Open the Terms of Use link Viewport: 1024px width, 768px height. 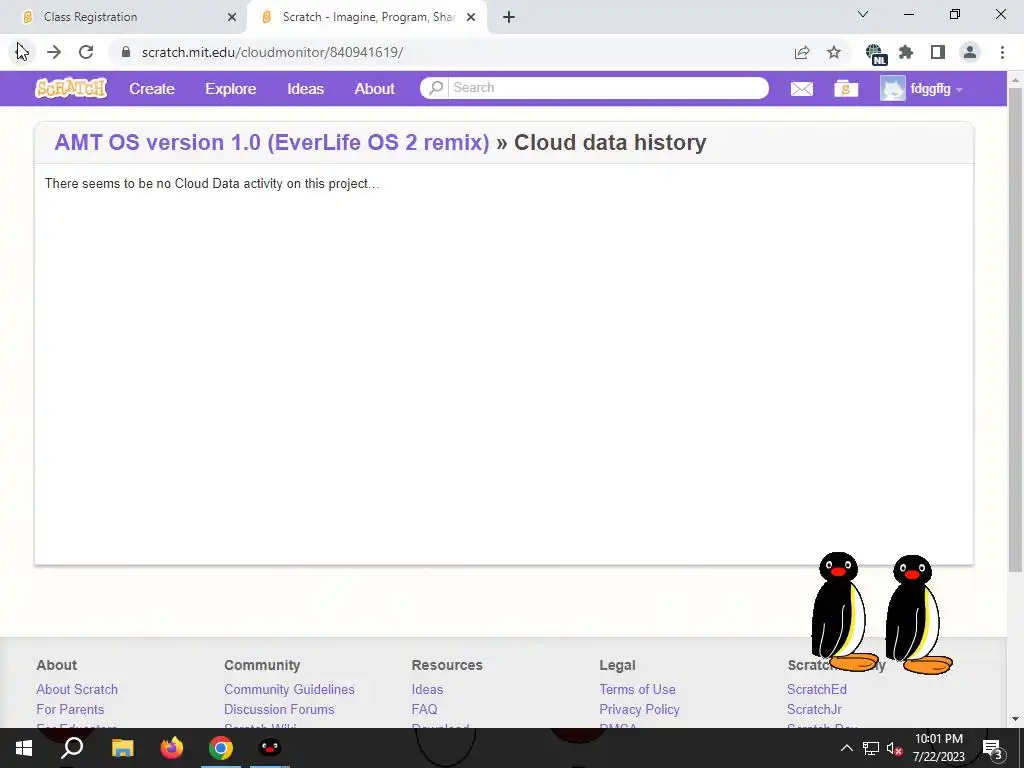click(x=637, y=690)
